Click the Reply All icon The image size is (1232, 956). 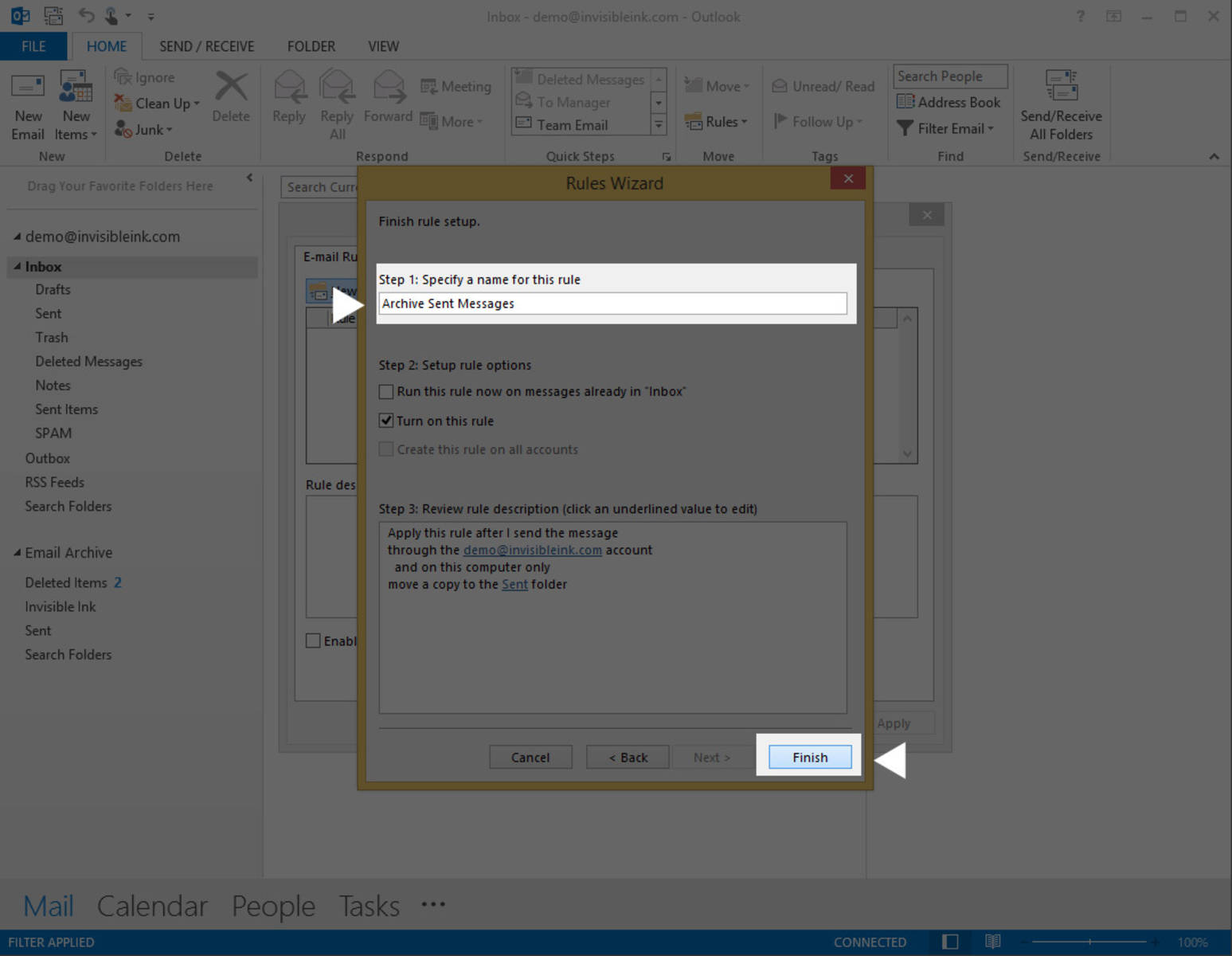pyautogui.click(x=337, y=86)
